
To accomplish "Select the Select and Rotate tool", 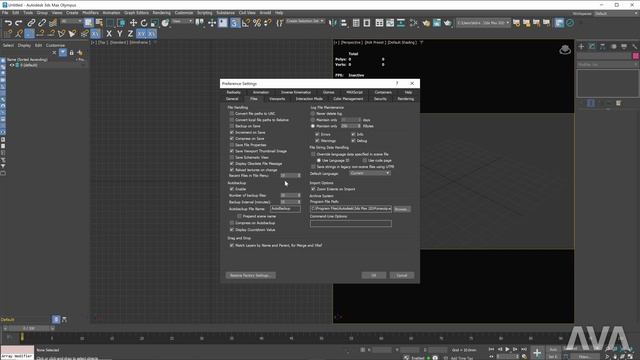I will click(x=144, y=23).
